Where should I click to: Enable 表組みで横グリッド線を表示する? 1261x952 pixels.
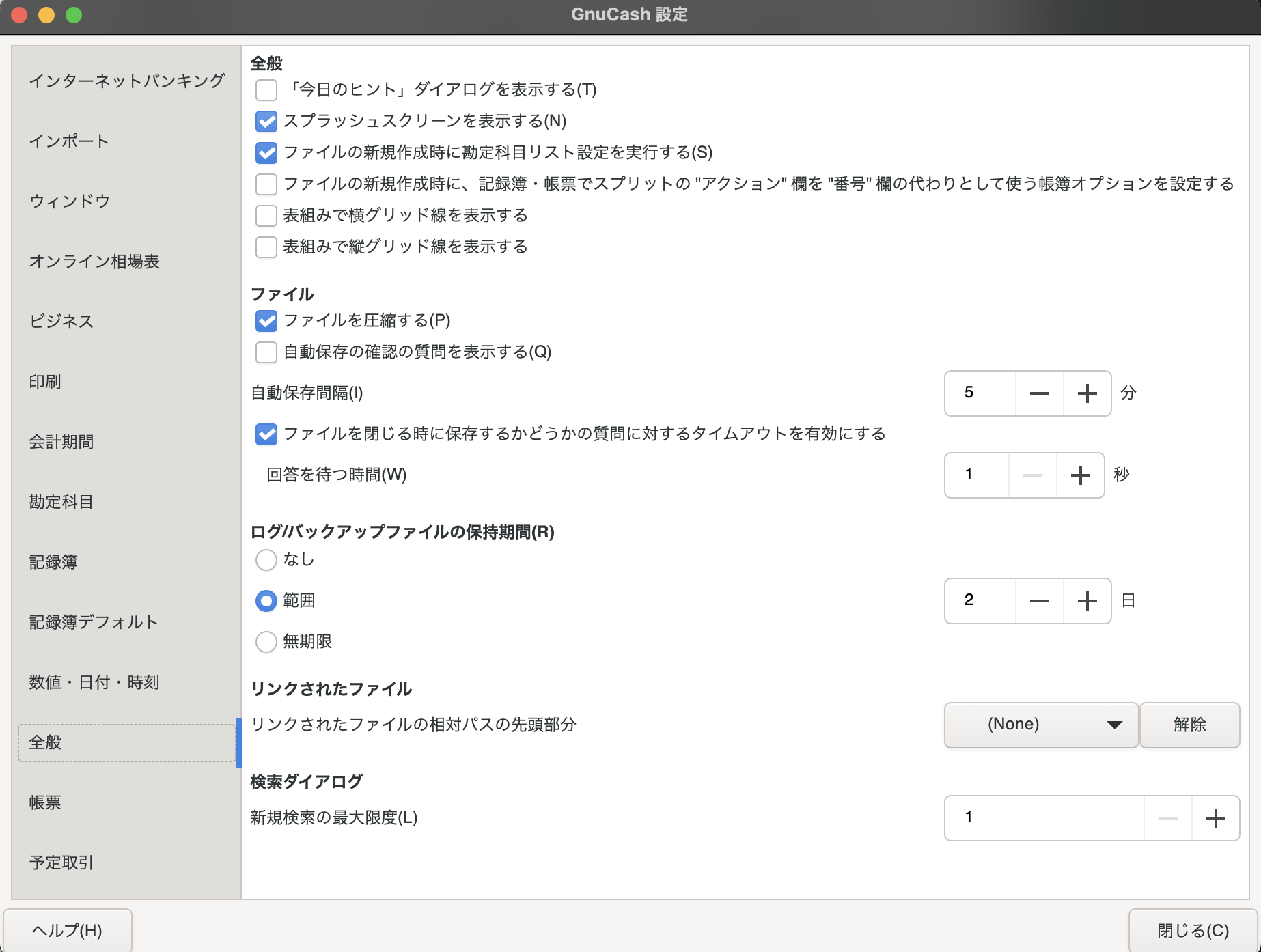coord(266,215)
